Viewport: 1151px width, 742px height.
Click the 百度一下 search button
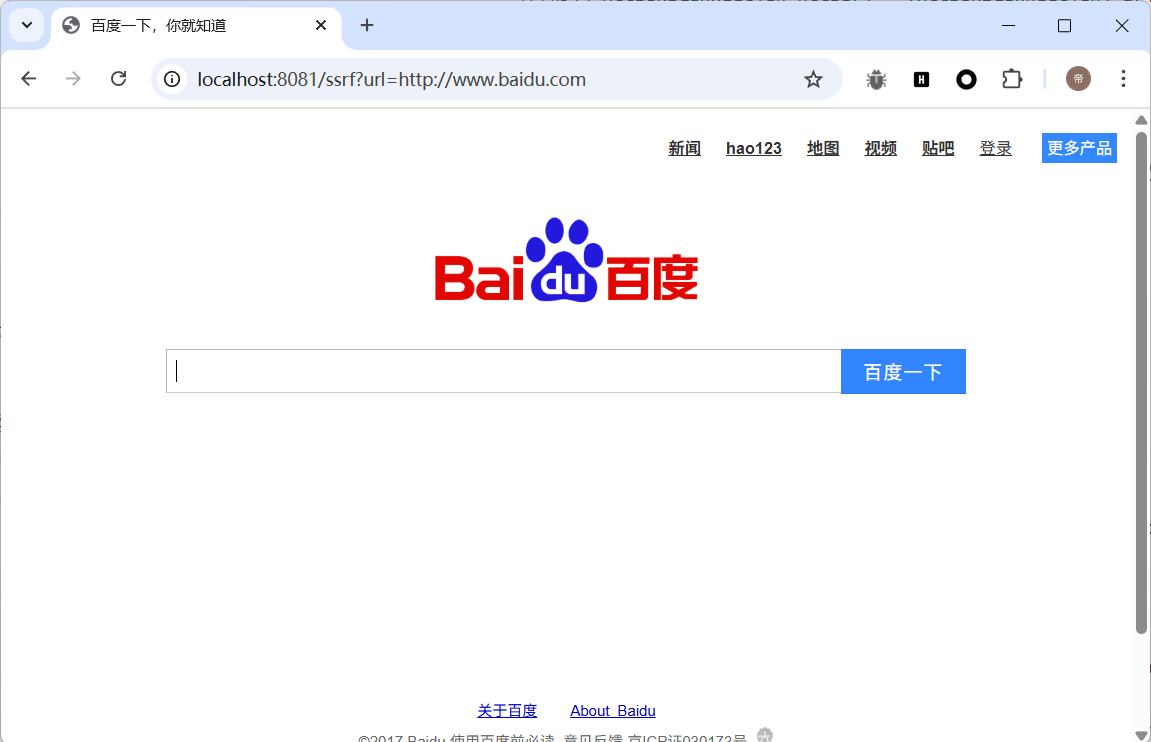(903, 372)
